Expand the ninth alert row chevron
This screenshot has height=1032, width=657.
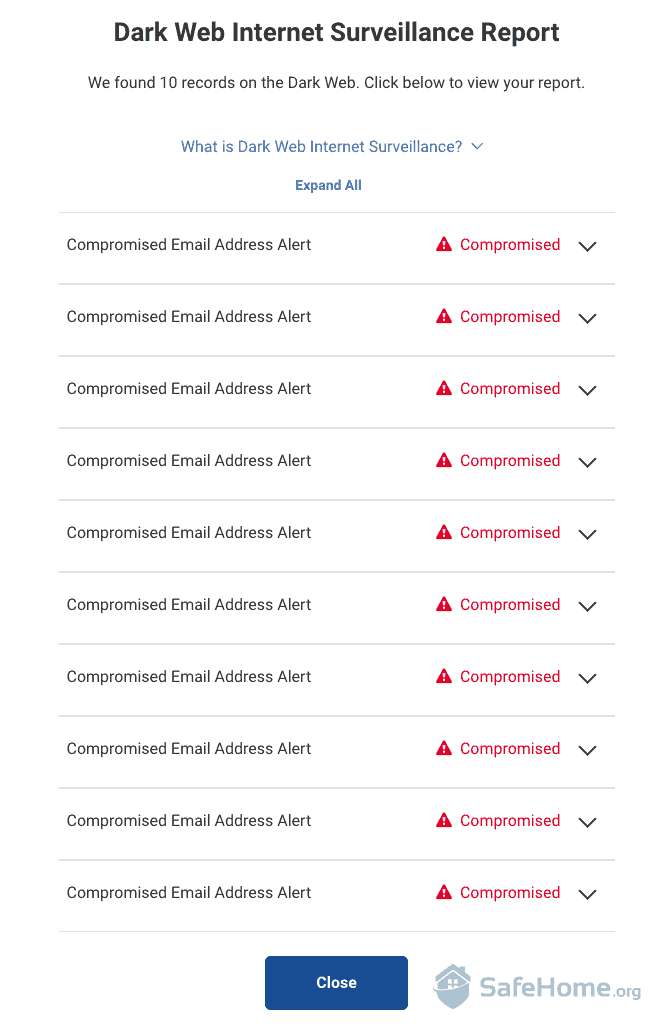(587, 822)
